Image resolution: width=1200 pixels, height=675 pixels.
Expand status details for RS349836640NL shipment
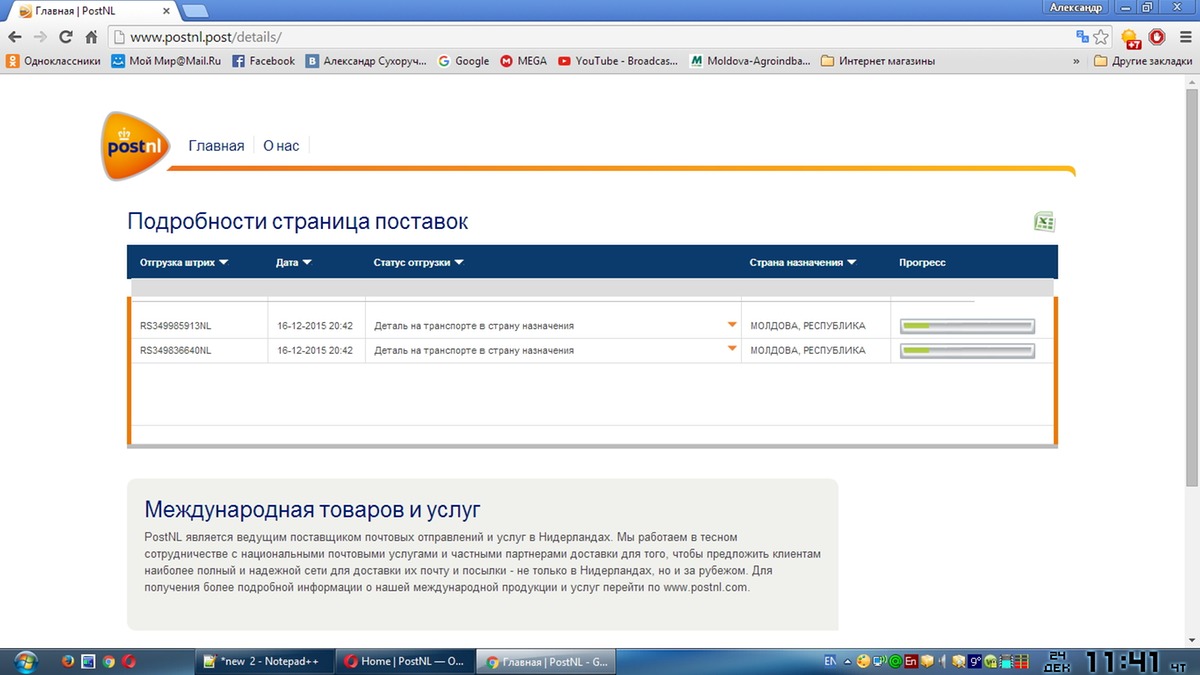coord(731,350)
